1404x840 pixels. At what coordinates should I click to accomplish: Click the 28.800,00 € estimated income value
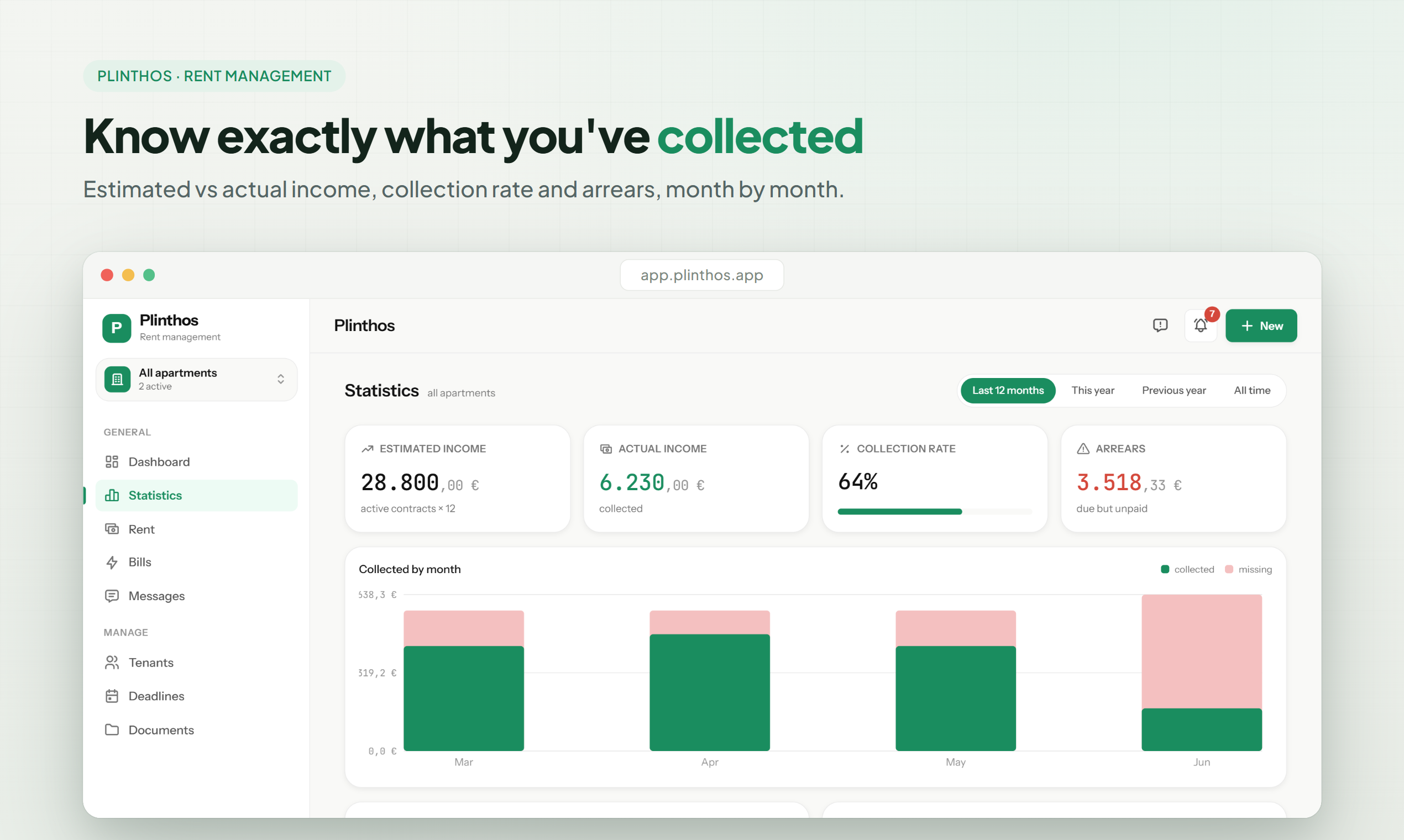coord(420,483)
